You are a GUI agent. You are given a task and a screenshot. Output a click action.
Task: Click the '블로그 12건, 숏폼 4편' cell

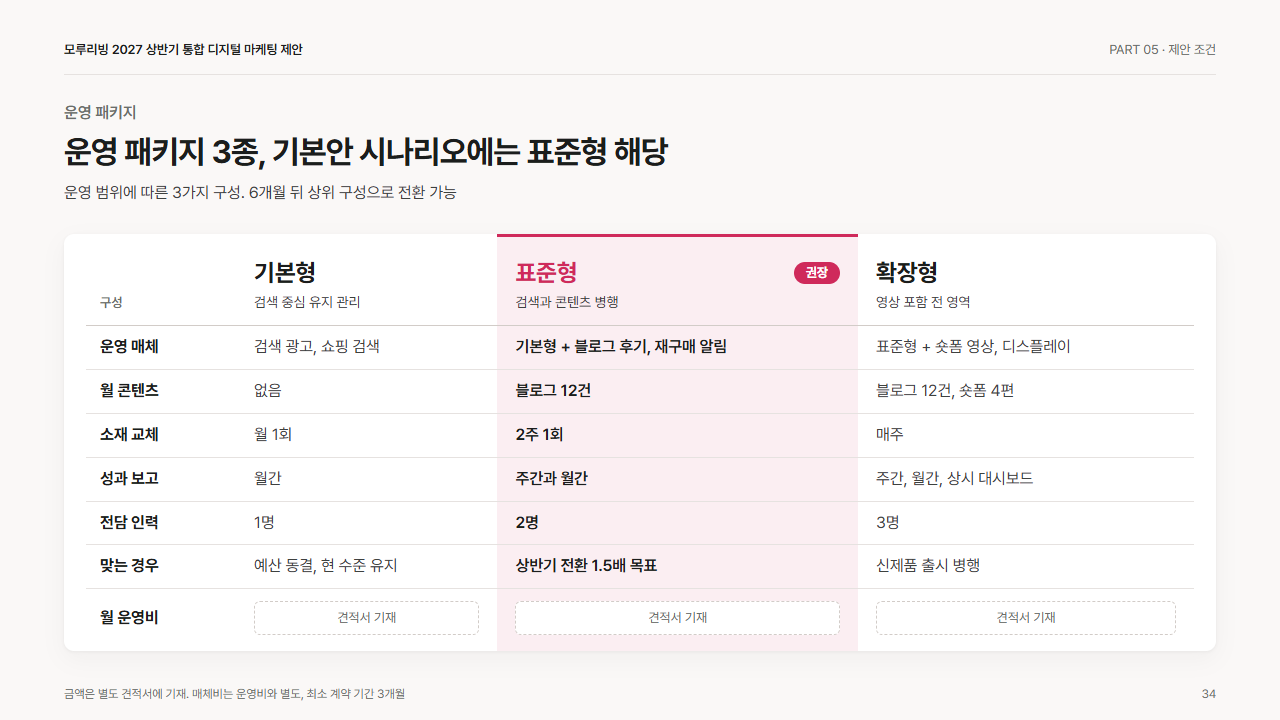tap(945, 391)
